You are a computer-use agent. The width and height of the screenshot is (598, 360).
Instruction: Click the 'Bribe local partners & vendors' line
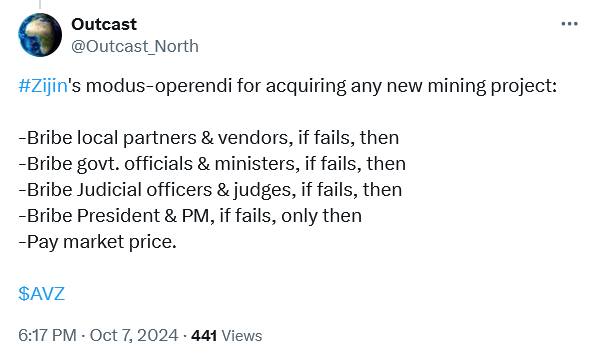(209, 138)
